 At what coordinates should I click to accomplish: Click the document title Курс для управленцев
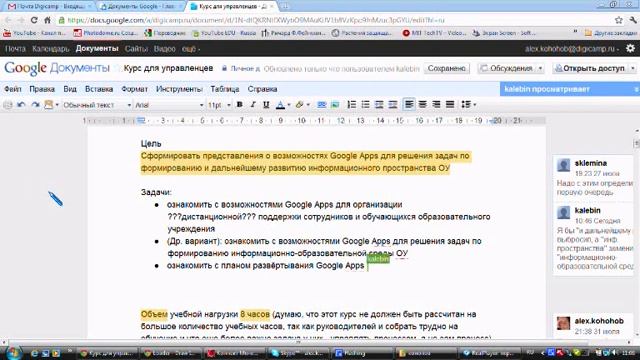pyautogui.click(x=168, y=68)
